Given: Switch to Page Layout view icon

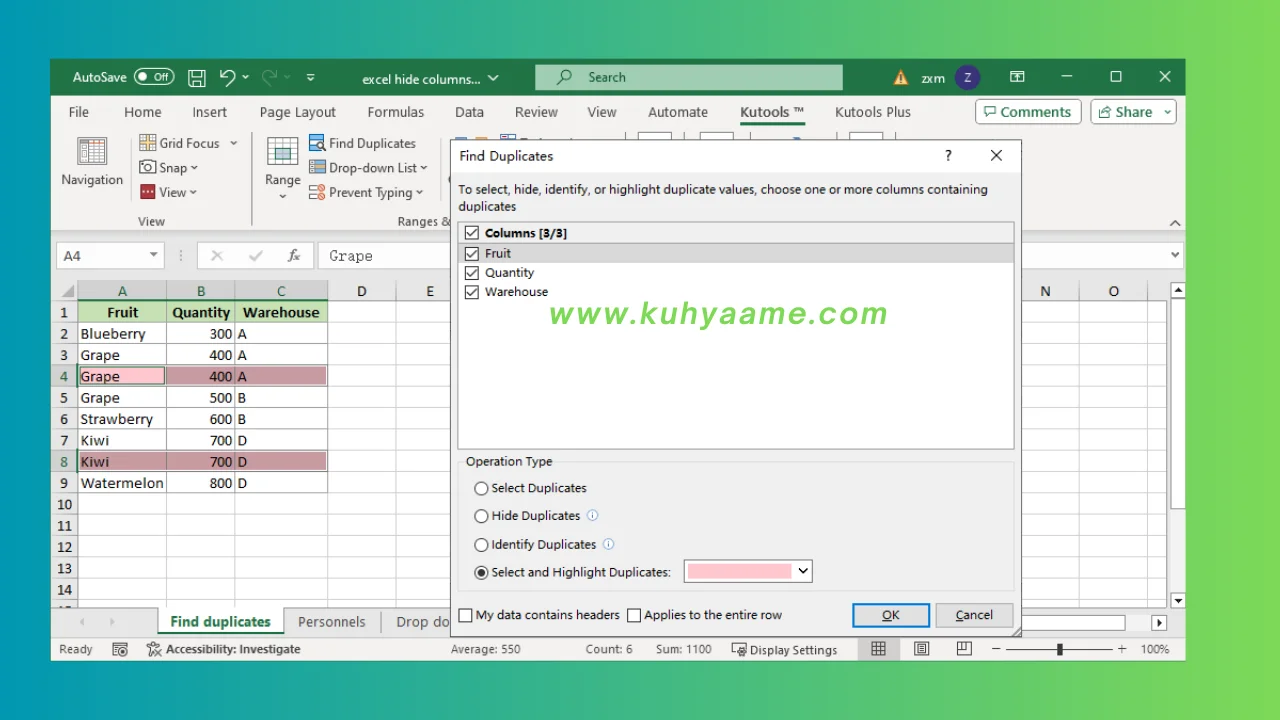Looking at the screenshot, I should pyautogui.click(x=921, y=649).
